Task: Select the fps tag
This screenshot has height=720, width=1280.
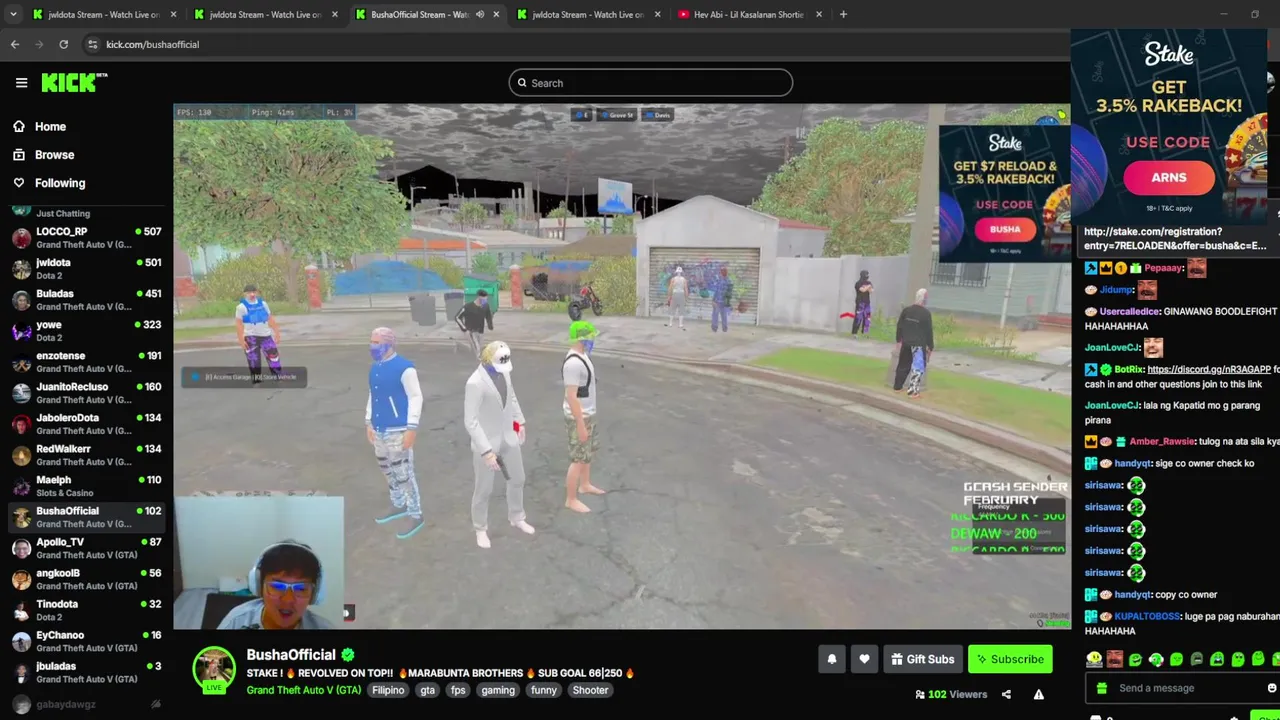Action: (458, 690)
